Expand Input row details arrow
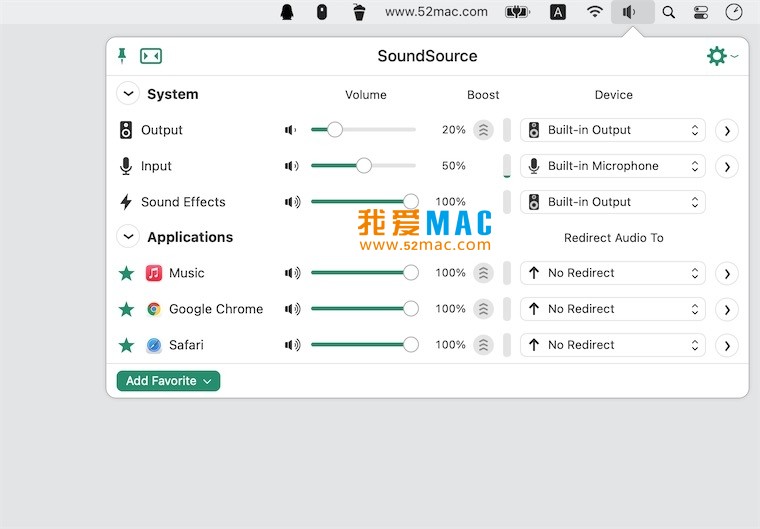This screenshot has height=529, width=760. 727,166
